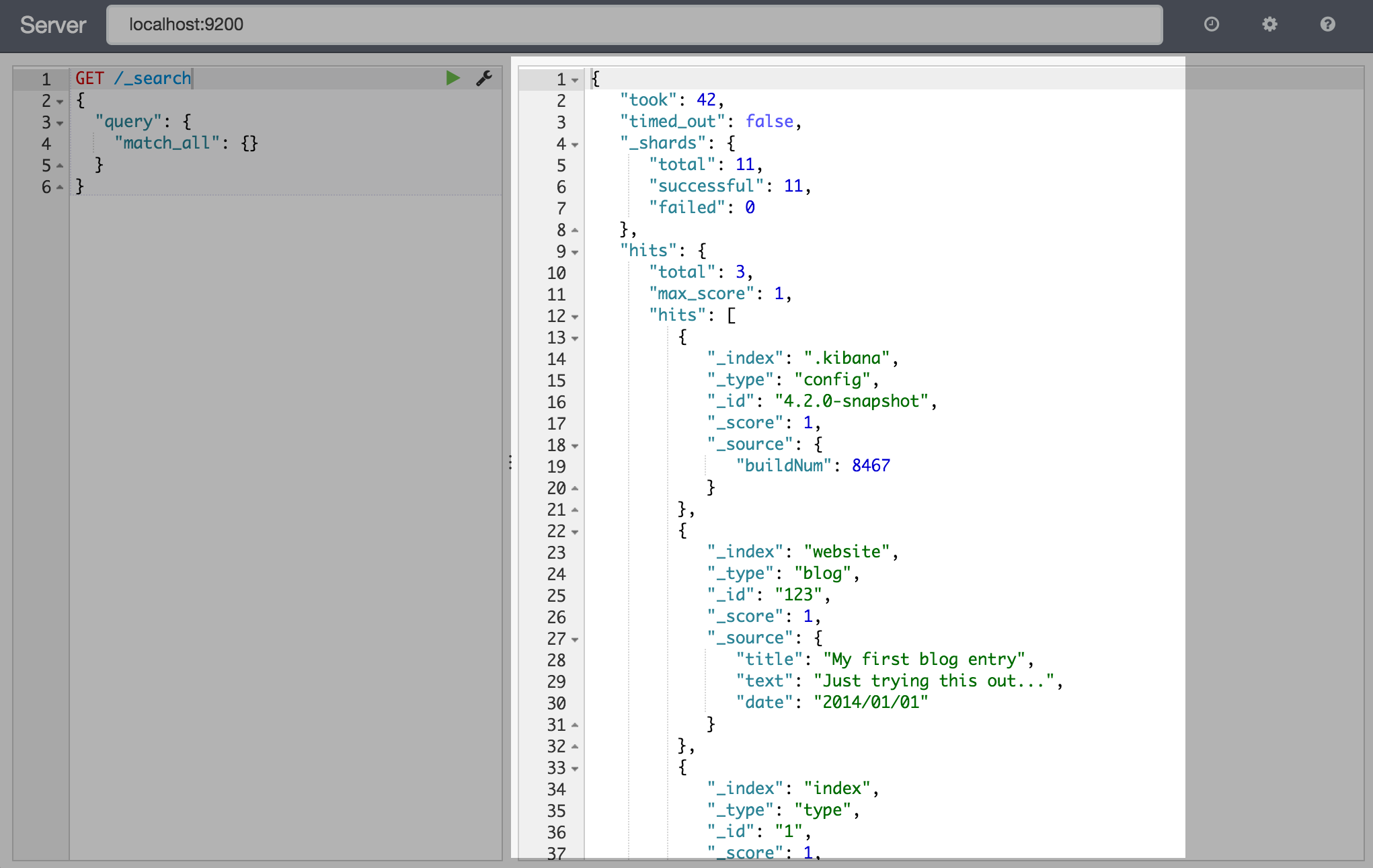The image size is (1373, 868).
Task: Click the Help question mark icon
Action: [x=1328, y=25]
